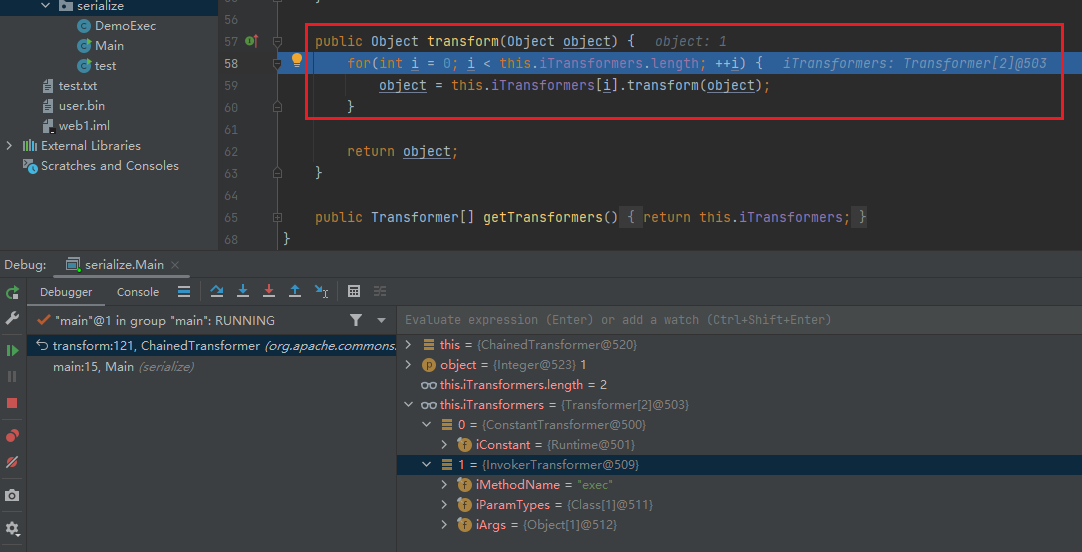
Task: Rerun the serialize.Main debug session
Action: point(12,293)
